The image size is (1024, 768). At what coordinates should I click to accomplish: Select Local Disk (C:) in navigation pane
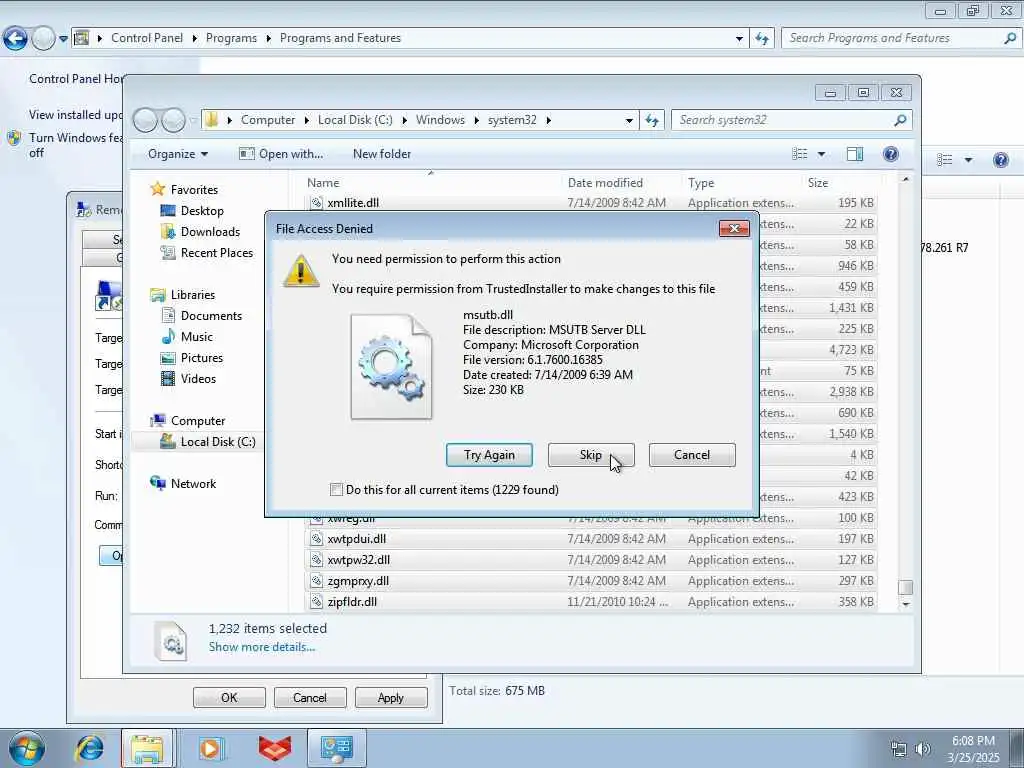[x=217, y=442]
